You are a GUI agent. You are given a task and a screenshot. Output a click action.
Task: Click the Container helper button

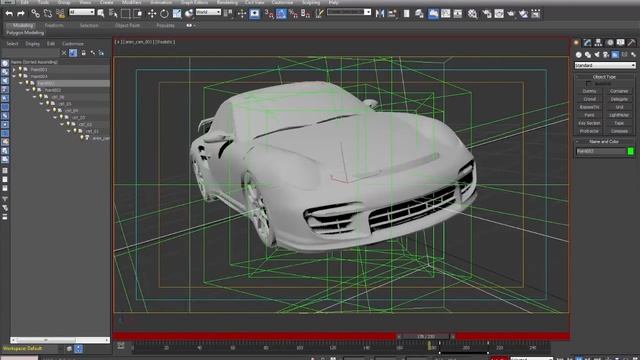click(x=619, y=91)
